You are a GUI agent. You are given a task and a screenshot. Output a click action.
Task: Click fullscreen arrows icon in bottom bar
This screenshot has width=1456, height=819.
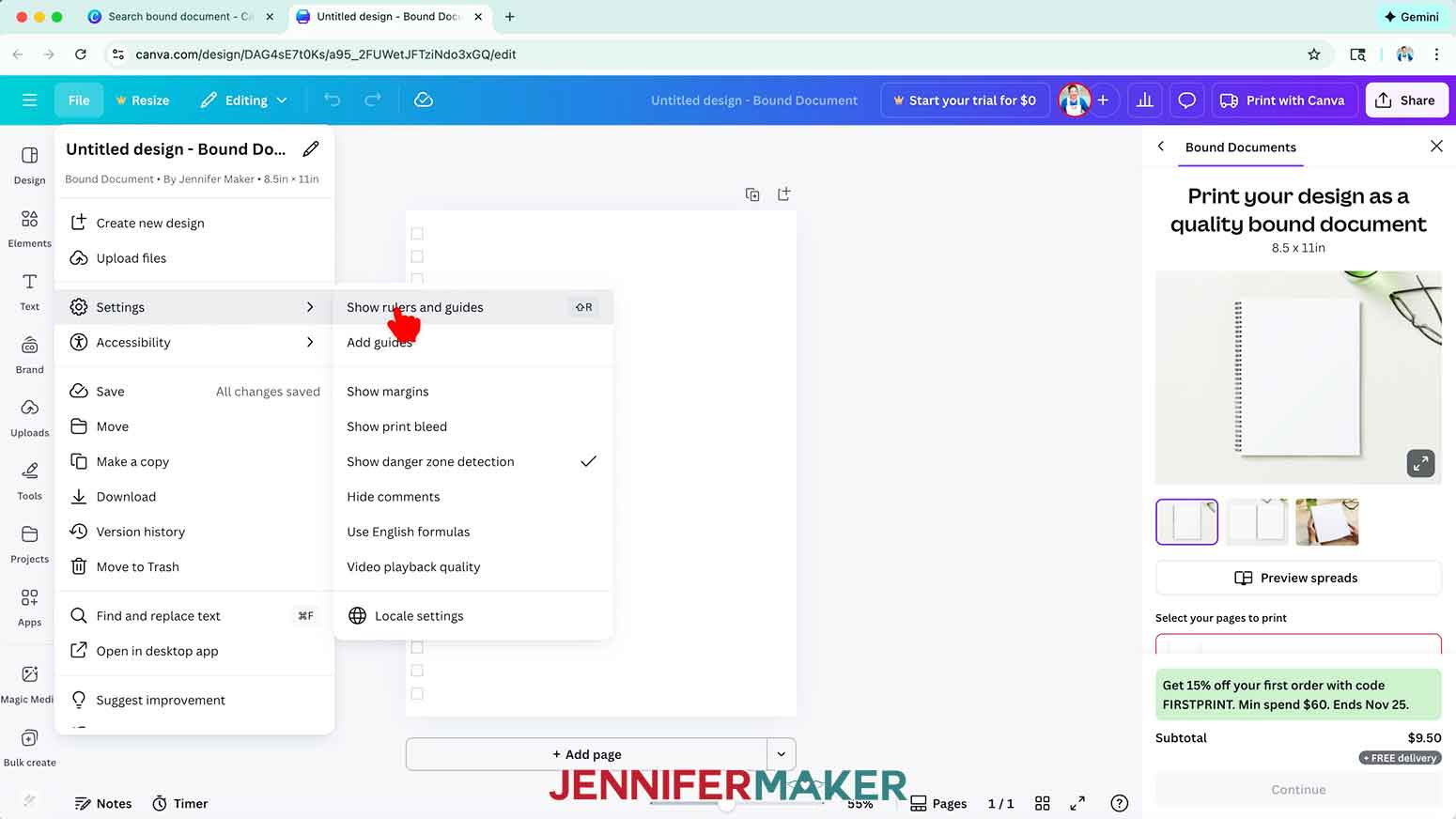coord(1077,803)
